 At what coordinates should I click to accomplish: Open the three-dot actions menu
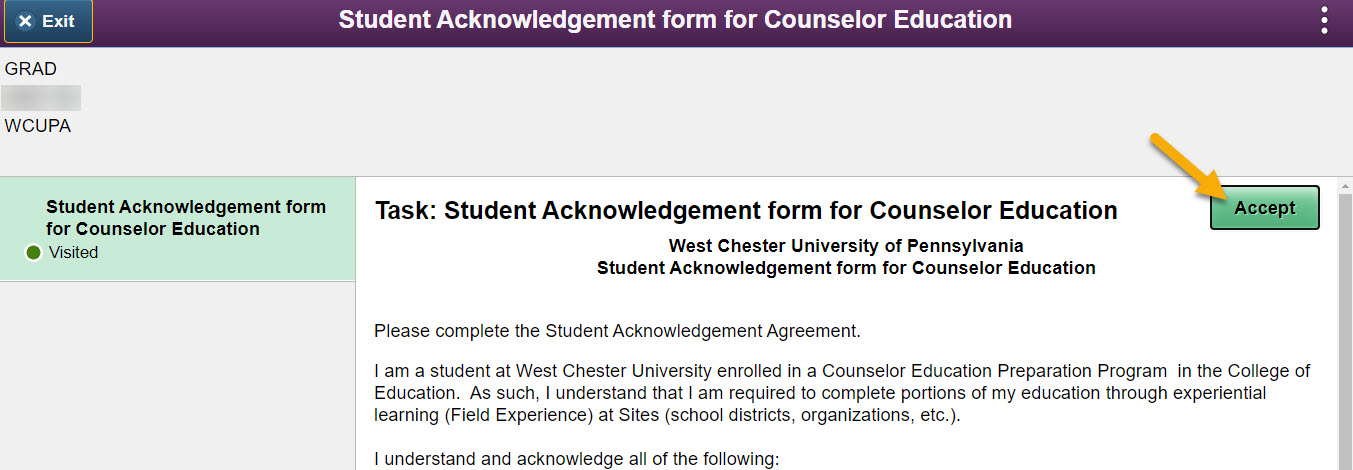click(x=1325, y=21)
